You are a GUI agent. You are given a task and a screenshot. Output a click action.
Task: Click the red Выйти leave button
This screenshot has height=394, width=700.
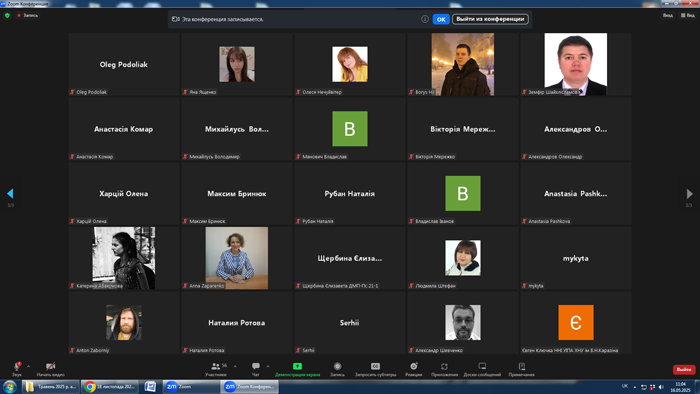tap(684, 369)
